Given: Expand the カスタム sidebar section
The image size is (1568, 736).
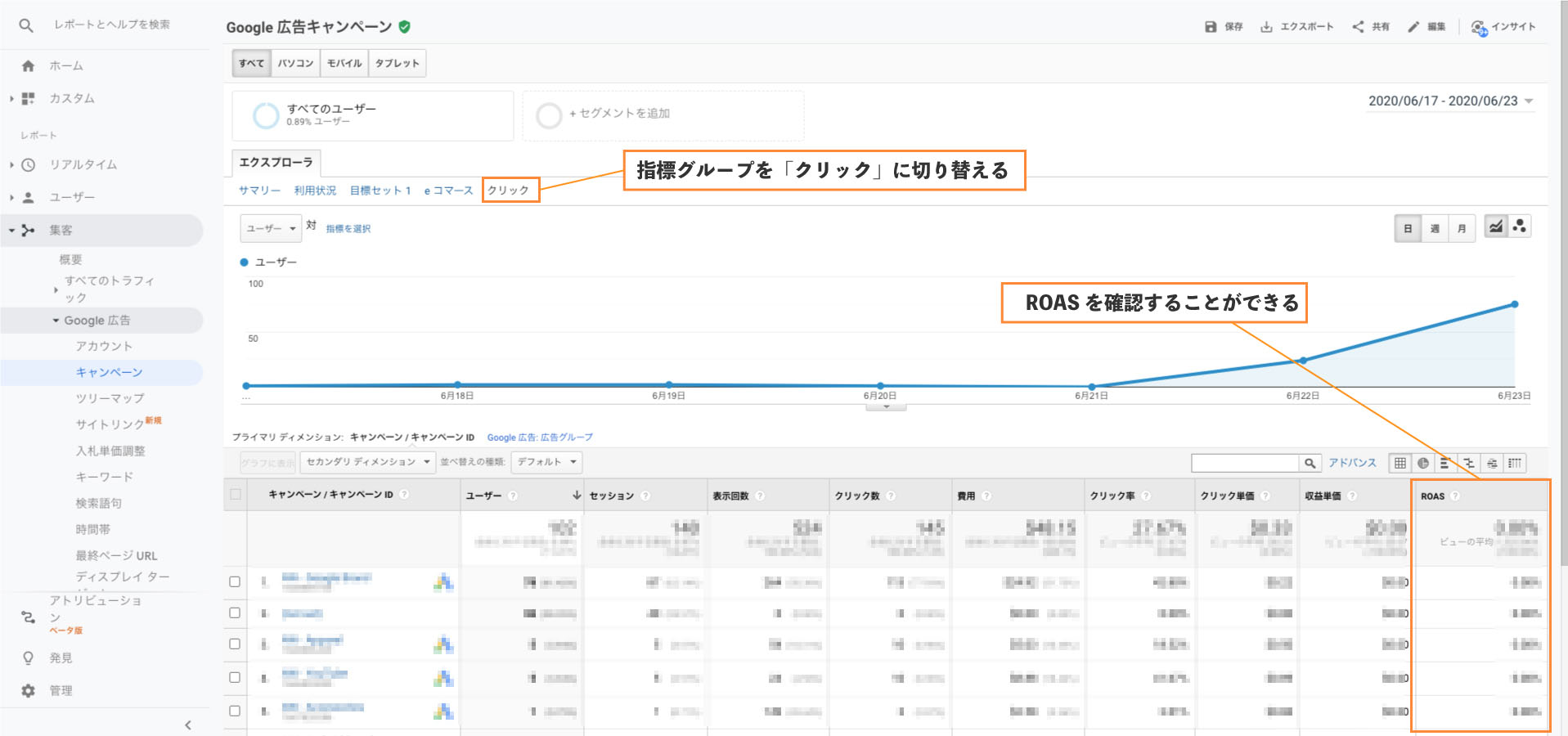Looking at the screenshot, I should [x=11, y=98].
